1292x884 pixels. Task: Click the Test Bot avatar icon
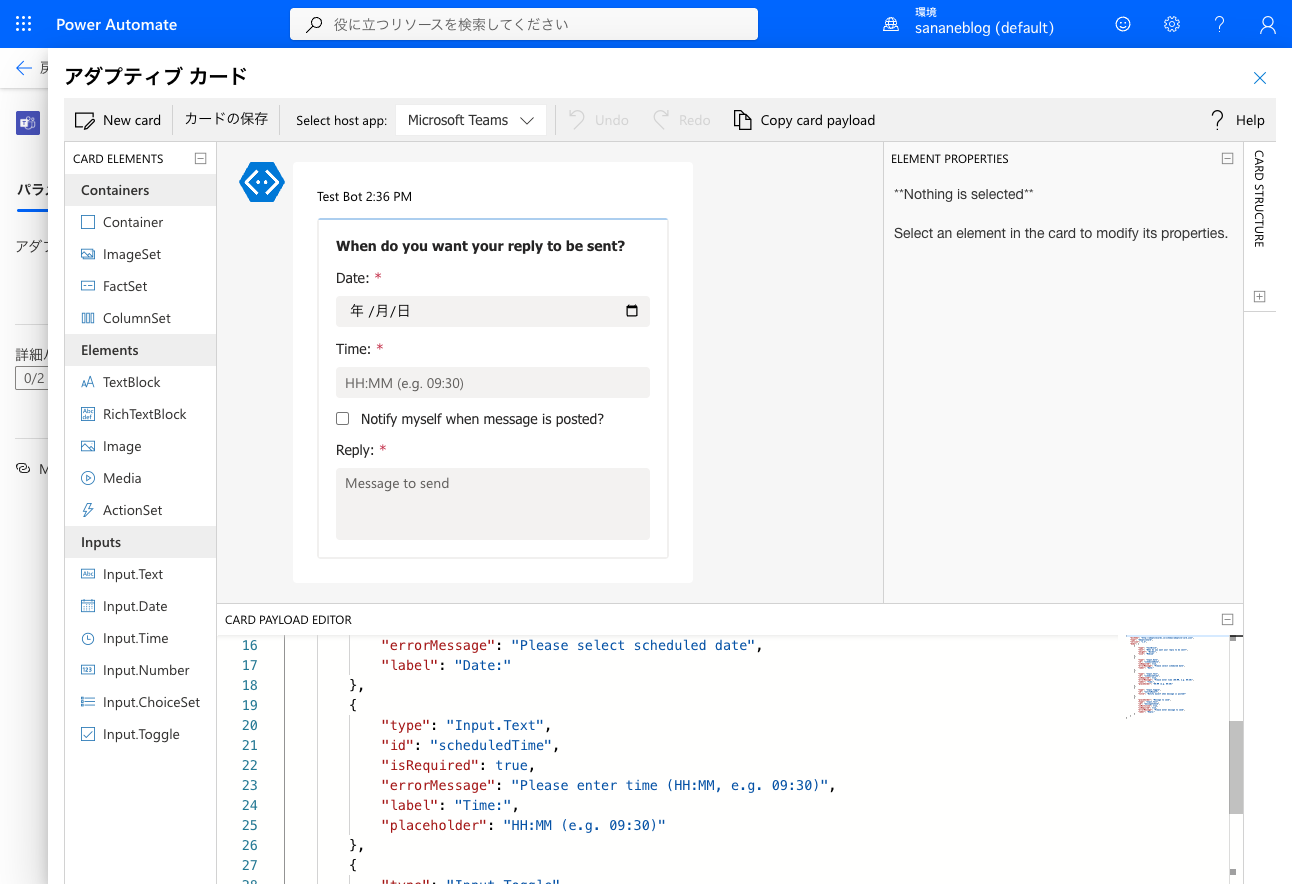click(x=262, y=182)
